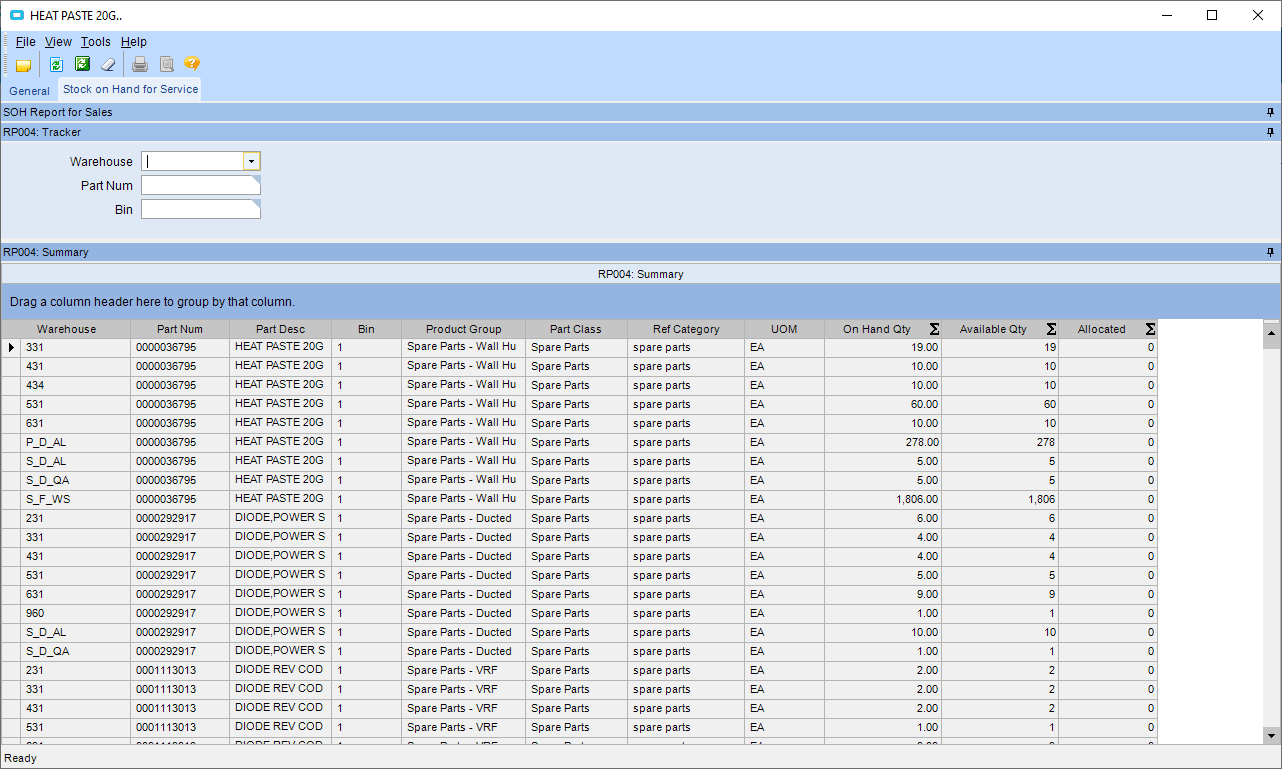Click the yellow sticky note memo icon

tap(23, 65)
